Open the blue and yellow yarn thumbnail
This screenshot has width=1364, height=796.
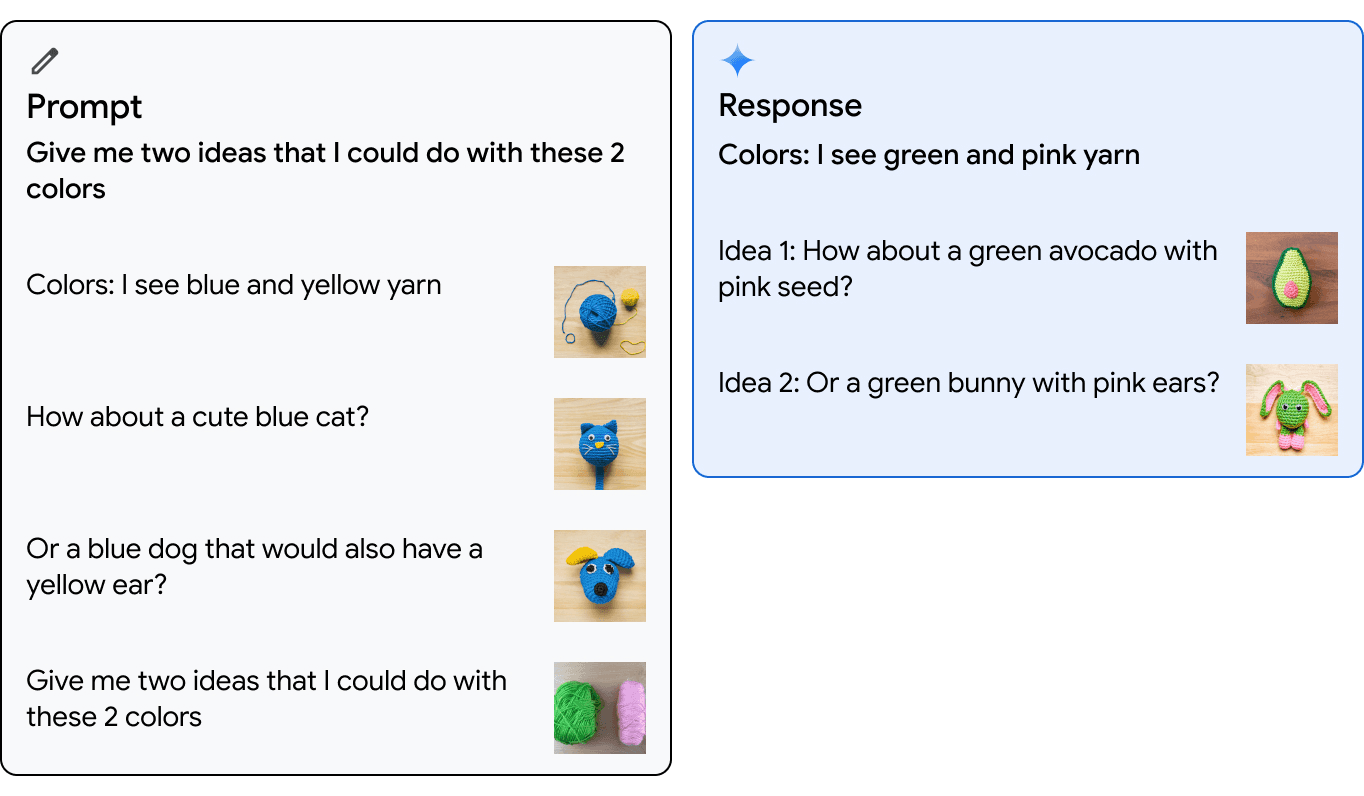(599, 312)
